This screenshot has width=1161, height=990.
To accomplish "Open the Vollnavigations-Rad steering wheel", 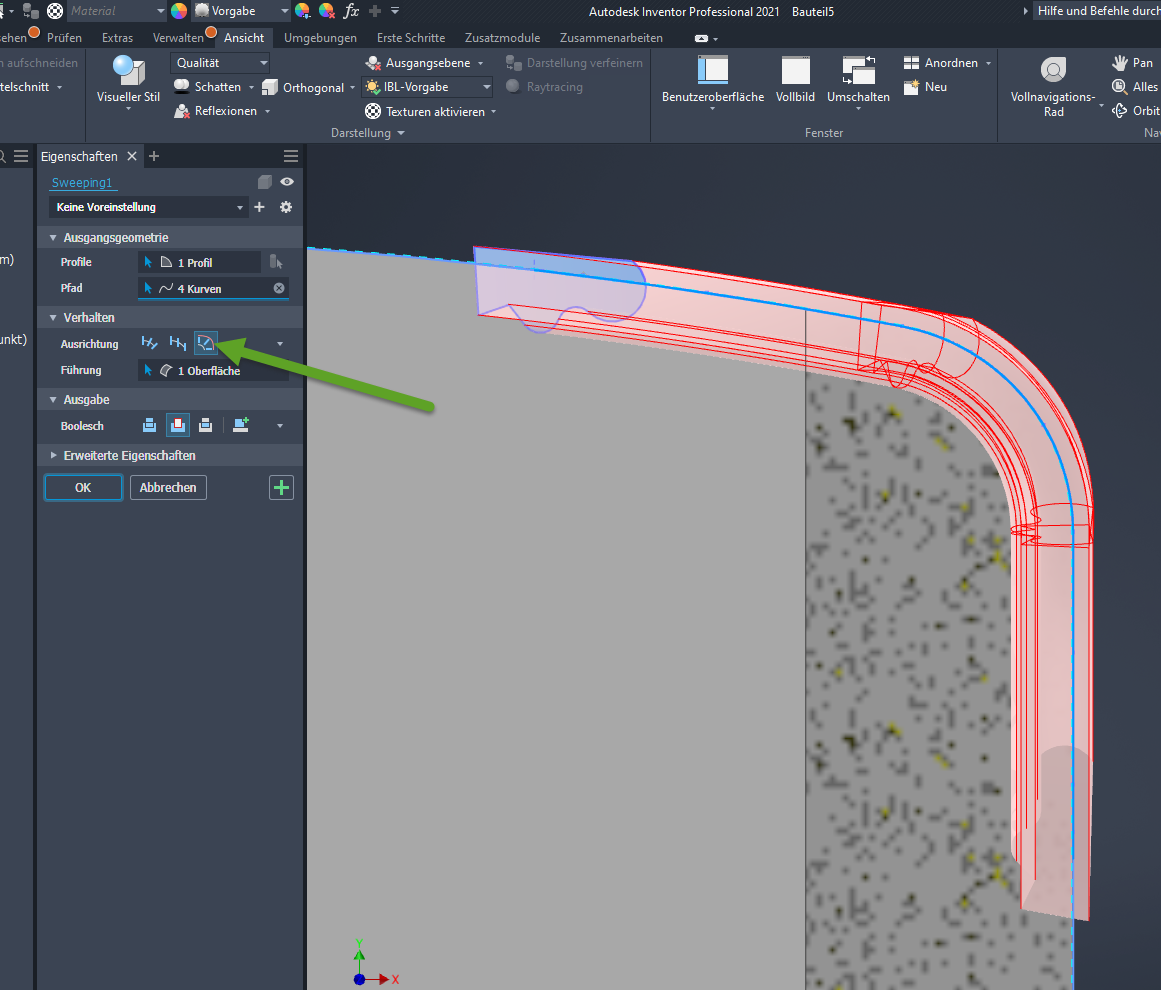I will pyautogui.click(x=1052, y=70).
